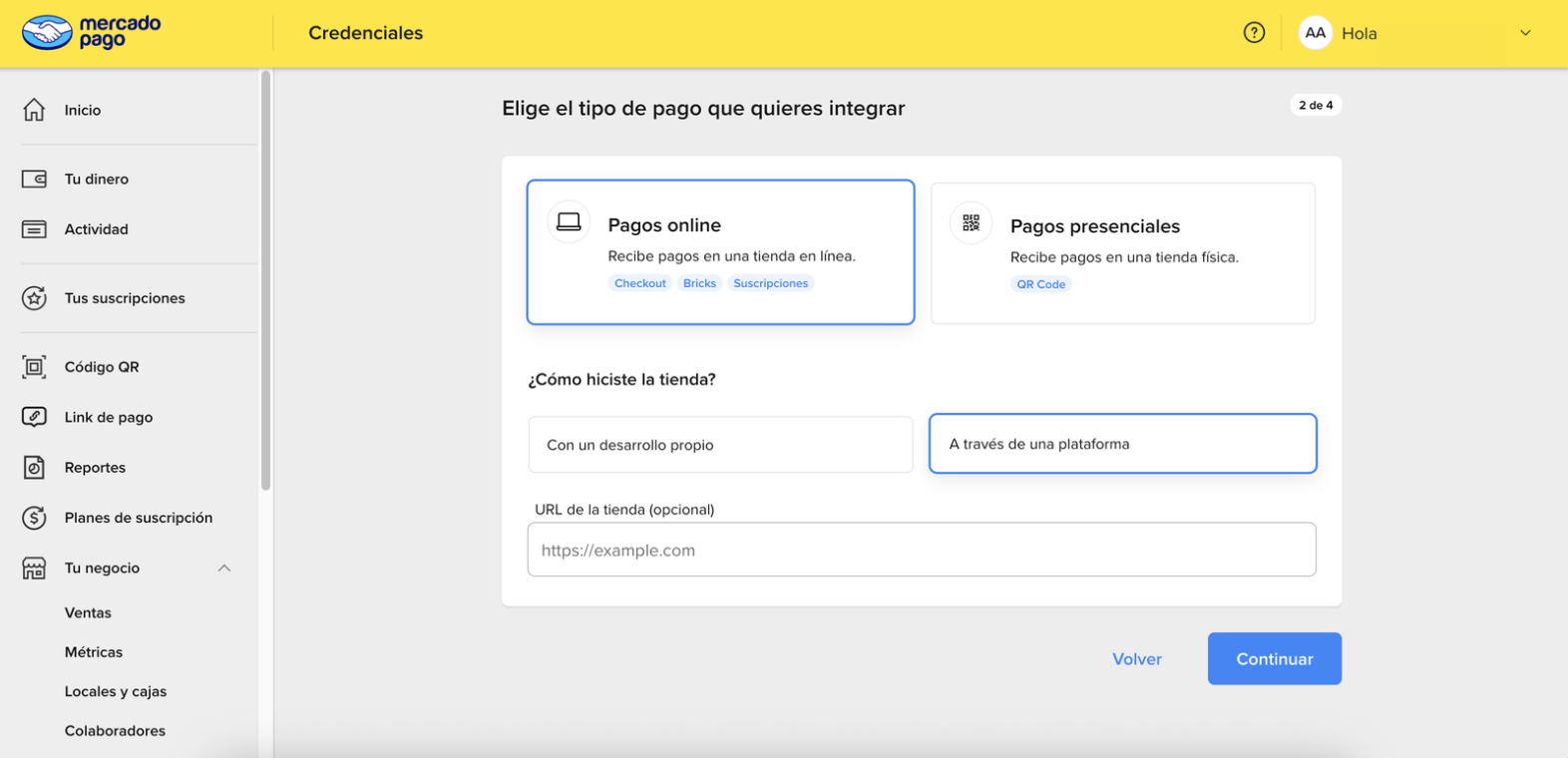Choose Con un desarrollo propio

tap(720, 445)
